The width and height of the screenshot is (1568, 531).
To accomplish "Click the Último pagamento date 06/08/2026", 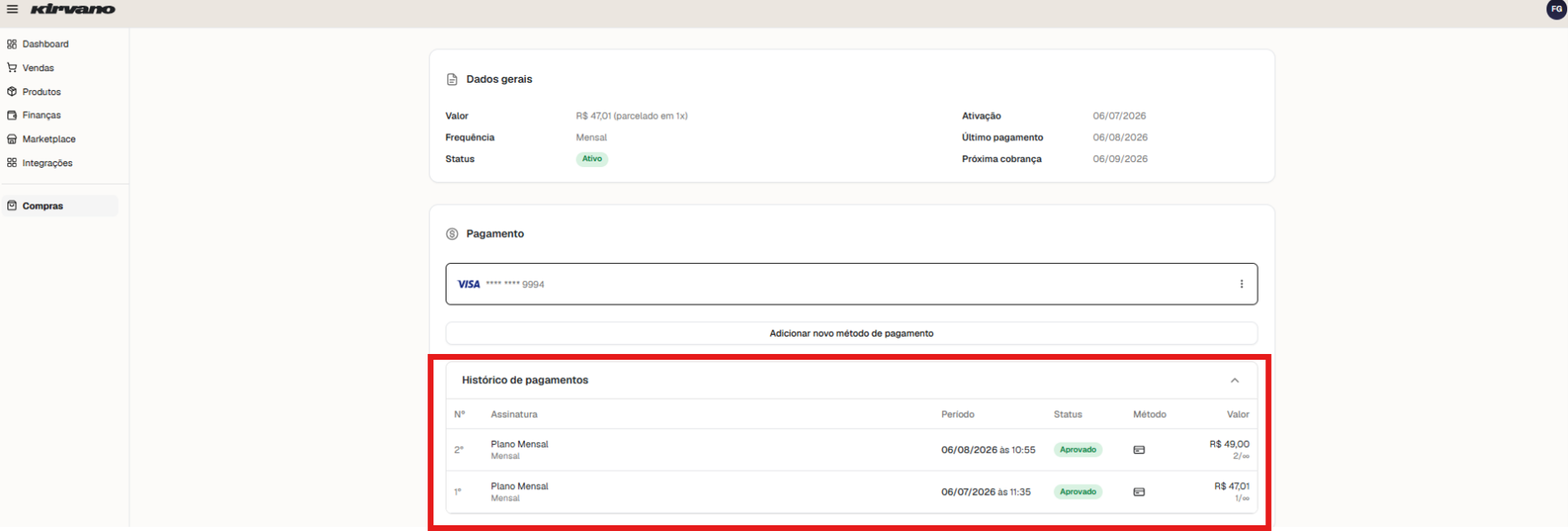I will tap(1120, 137).
